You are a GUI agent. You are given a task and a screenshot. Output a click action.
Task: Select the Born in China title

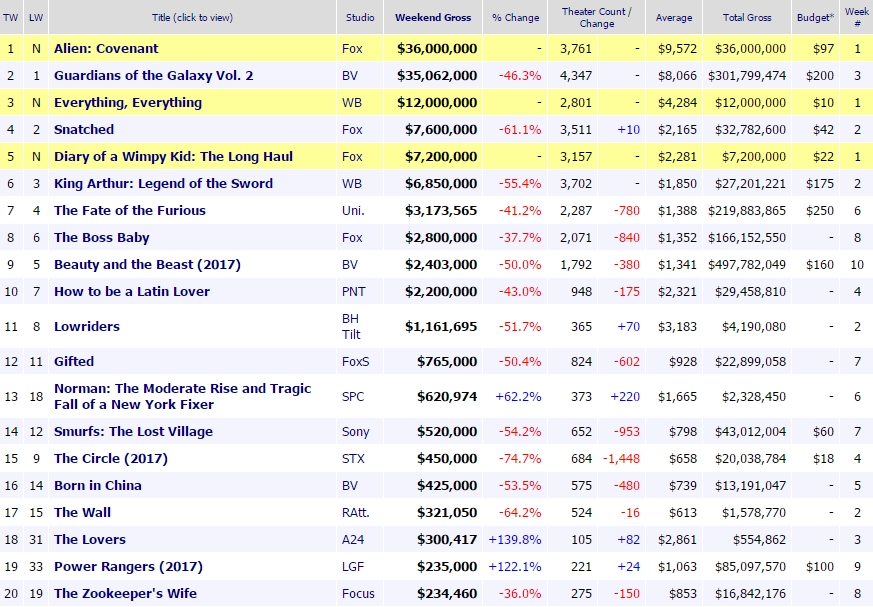click(97, 486)
